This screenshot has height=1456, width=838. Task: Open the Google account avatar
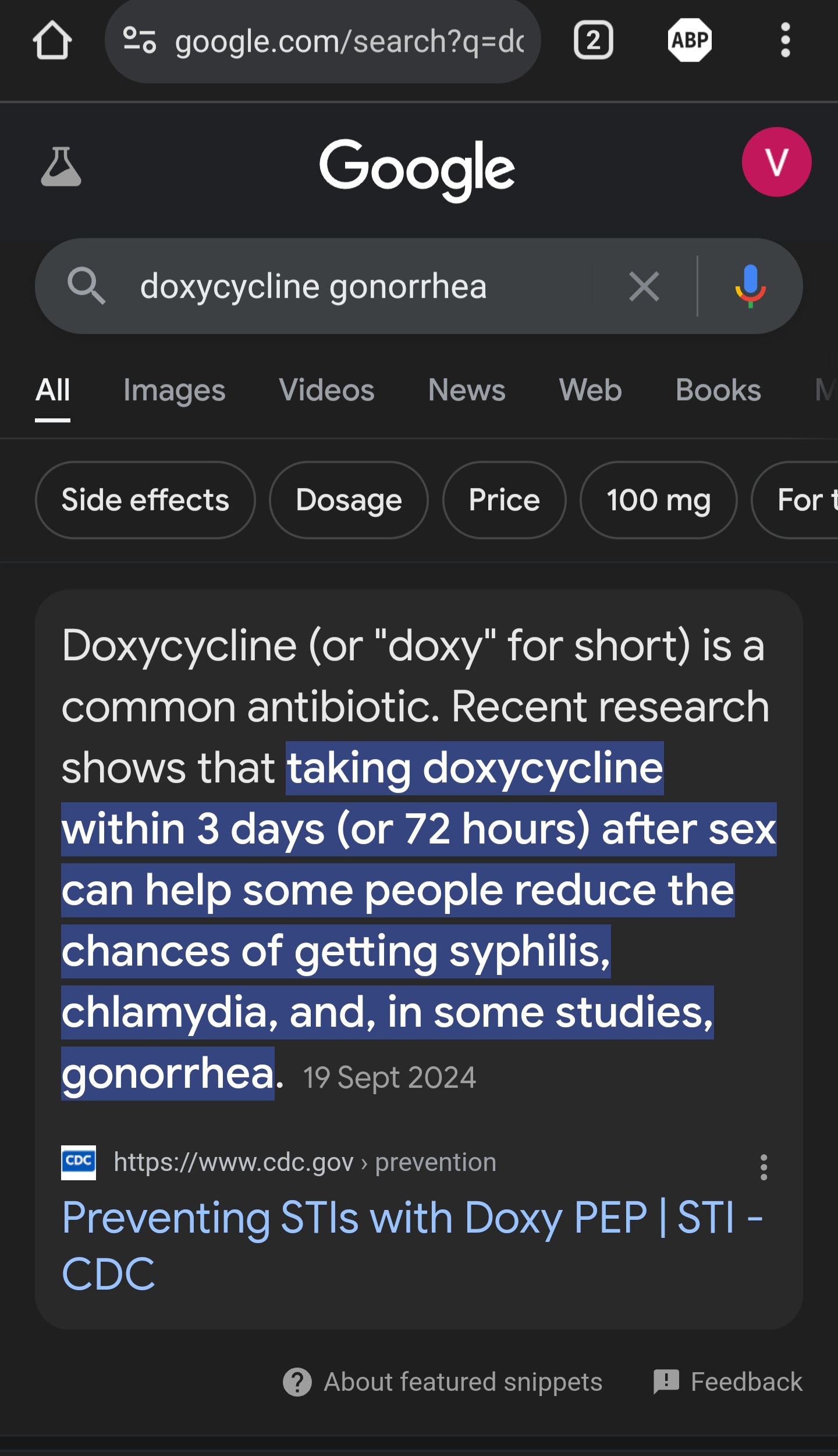pyautogui.click(x=776, y=162)
